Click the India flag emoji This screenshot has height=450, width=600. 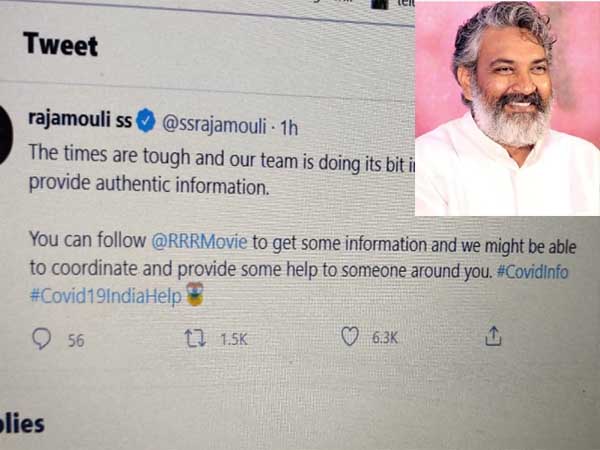tap(195, 294)
